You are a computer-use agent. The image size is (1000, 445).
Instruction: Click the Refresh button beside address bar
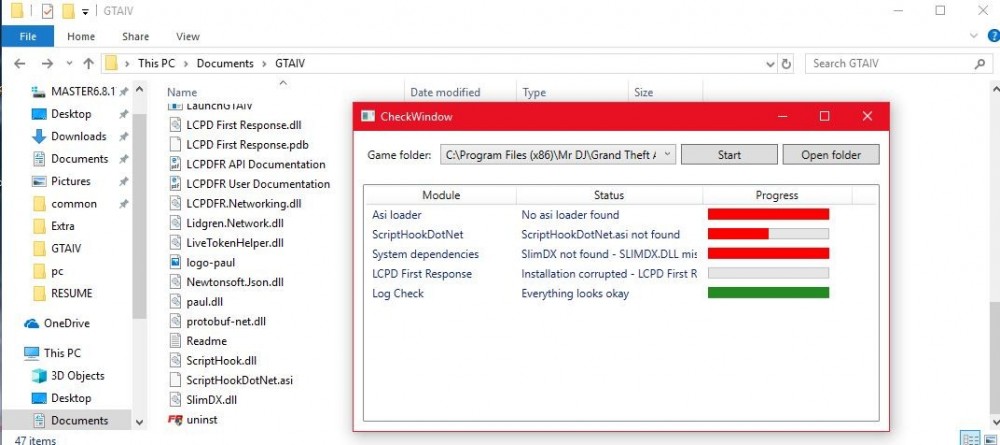click(x=786, y=64)
